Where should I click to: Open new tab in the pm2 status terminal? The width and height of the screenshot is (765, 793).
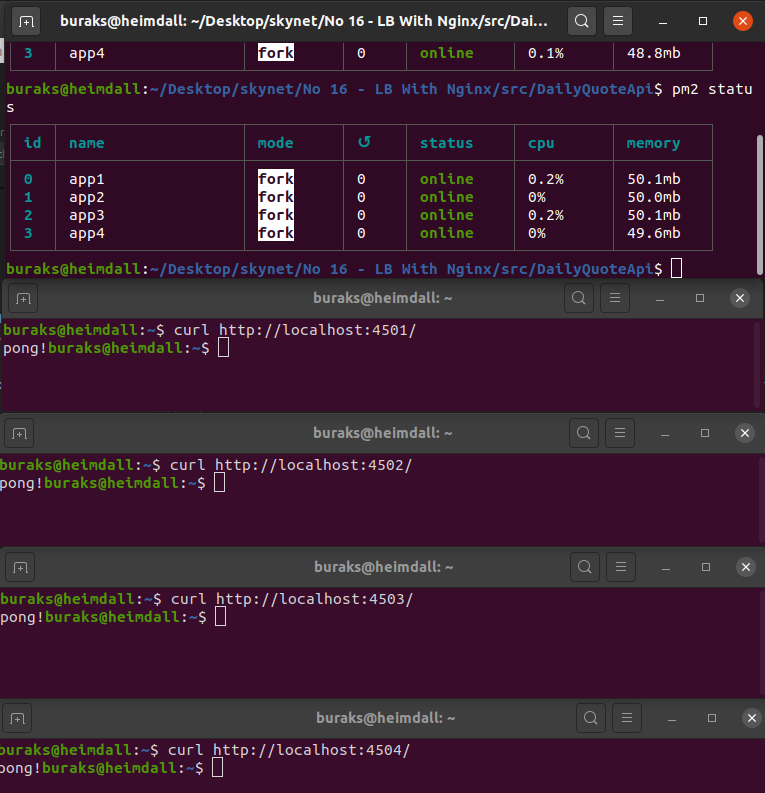[x=27, y=20]
